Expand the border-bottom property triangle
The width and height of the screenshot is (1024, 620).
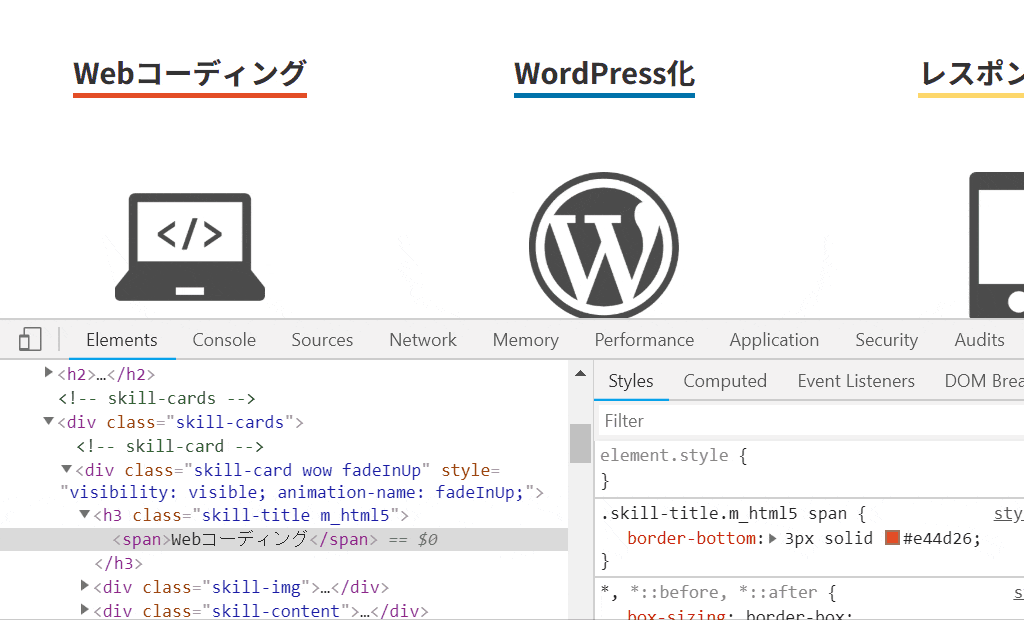[x=772, y=539]
